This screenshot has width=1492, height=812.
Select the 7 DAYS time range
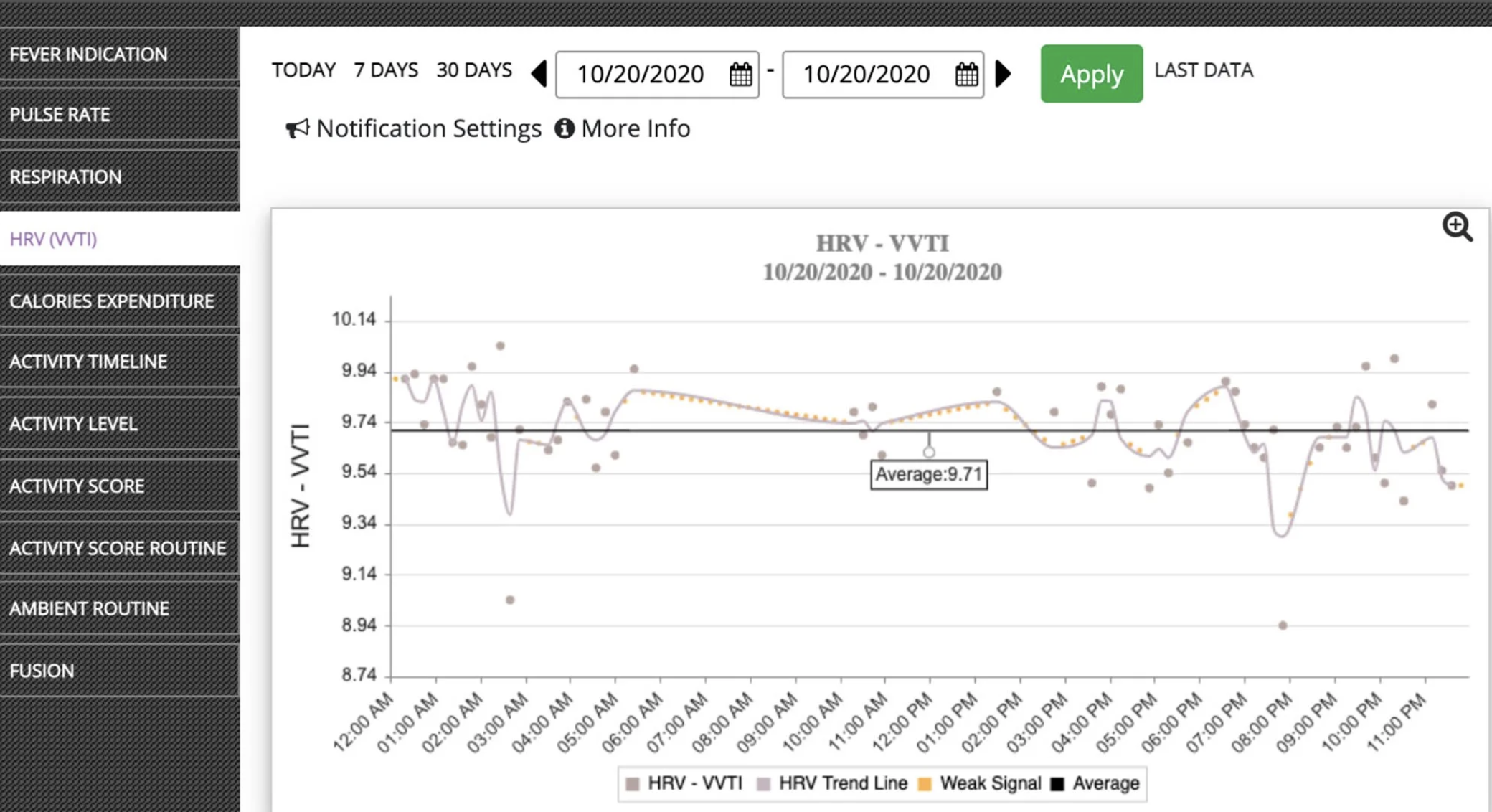[x=386, y=70]
